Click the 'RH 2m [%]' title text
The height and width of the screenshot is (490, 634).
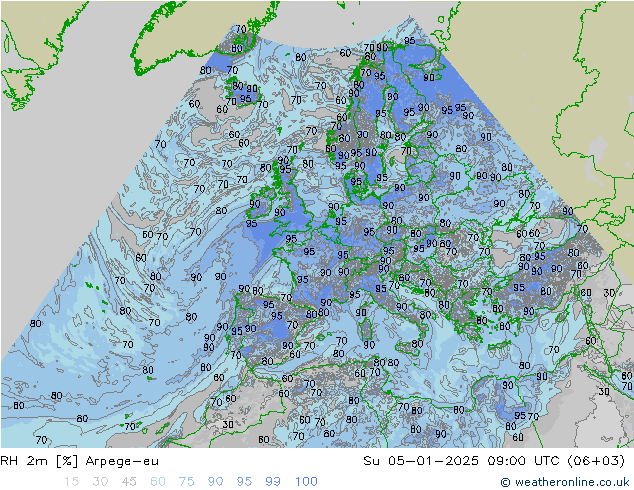[39, 461]
